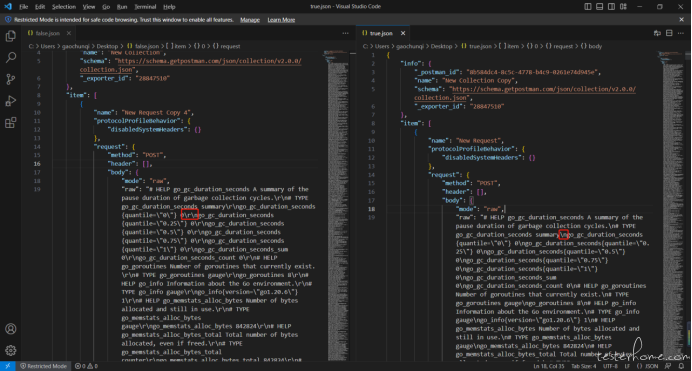Click the "_postman_id" key in true.json
The image size is (692, 371).
(x=438, y=72)
